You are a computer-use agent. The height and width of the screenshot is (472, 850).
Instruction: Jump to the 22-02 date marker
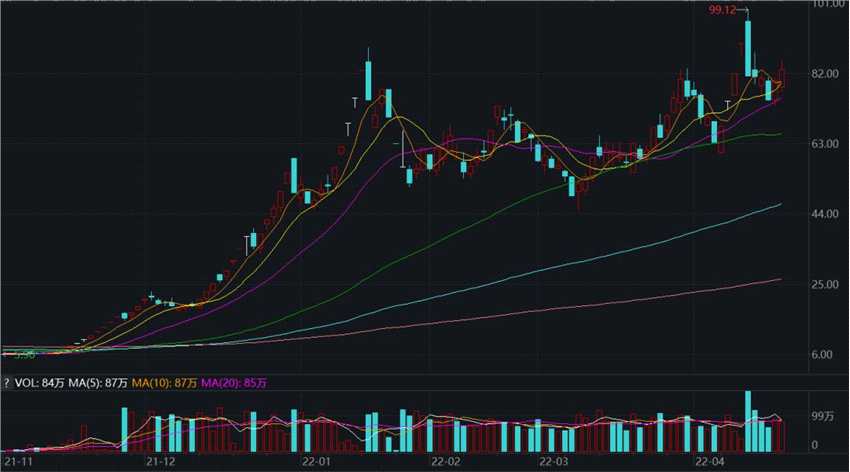tap(446, 462)
